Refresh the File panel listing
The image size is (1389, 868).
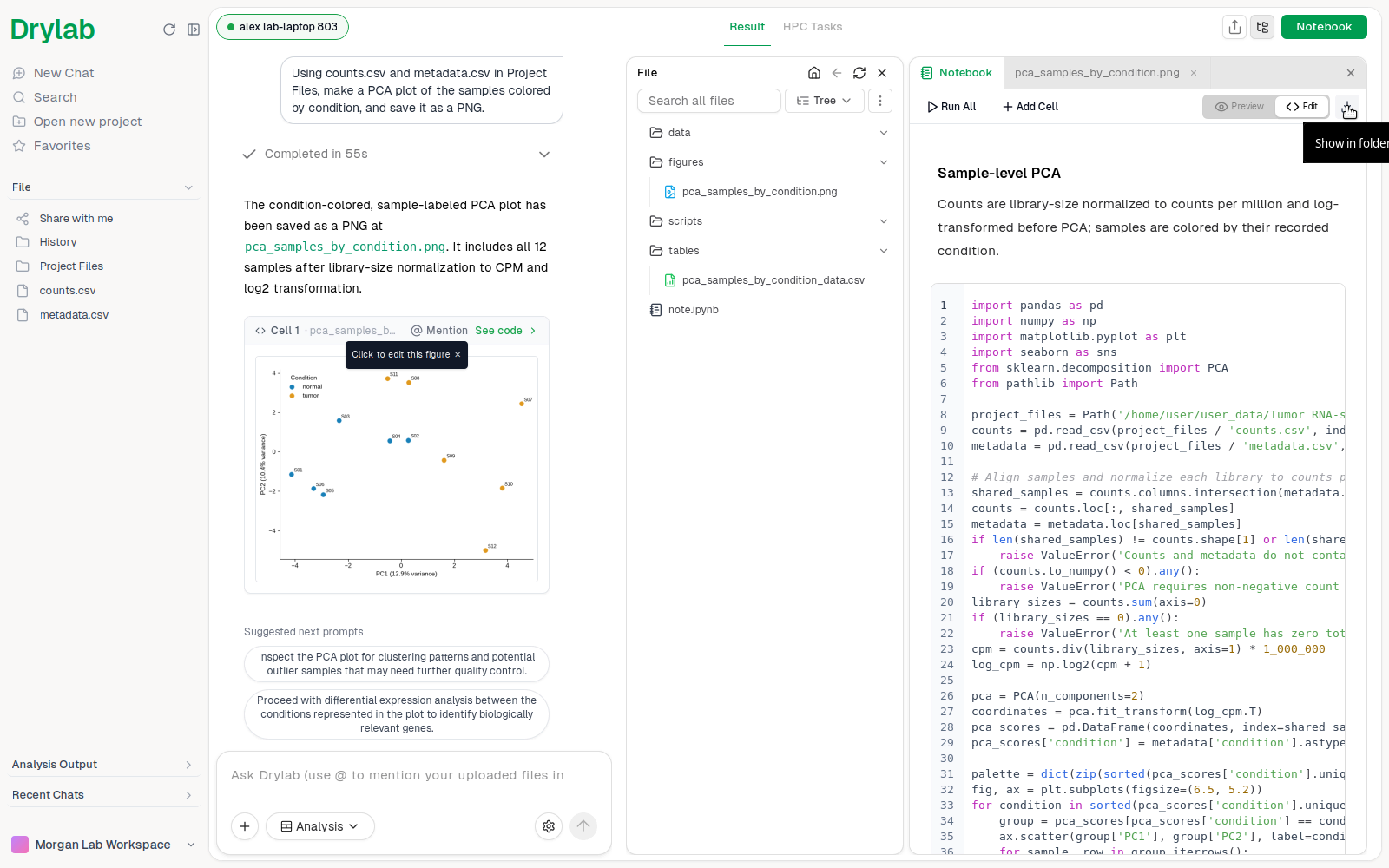(859, 73)
